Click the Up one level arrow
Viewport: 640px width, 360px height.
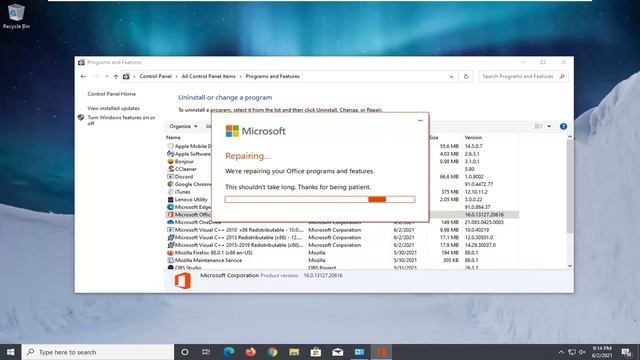[116, 76]
